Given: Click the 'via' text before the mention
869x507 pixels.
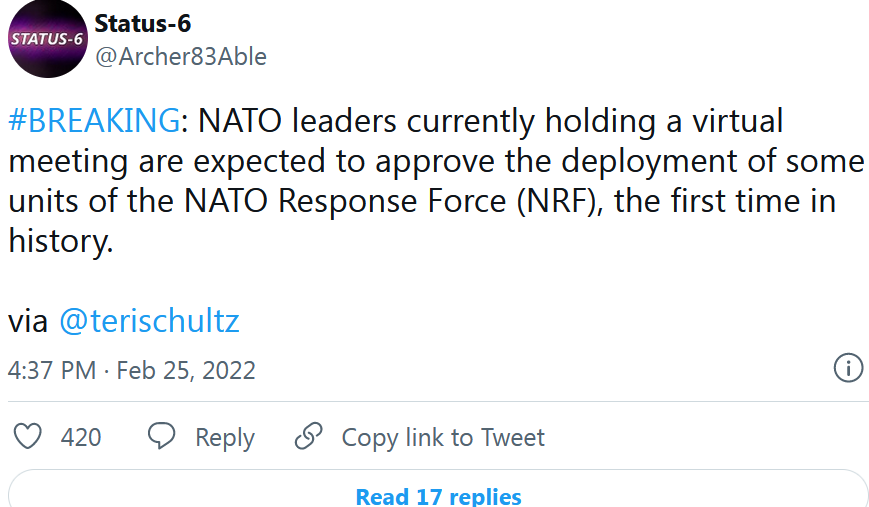Looking at the screenshot, I should [28, 321].
